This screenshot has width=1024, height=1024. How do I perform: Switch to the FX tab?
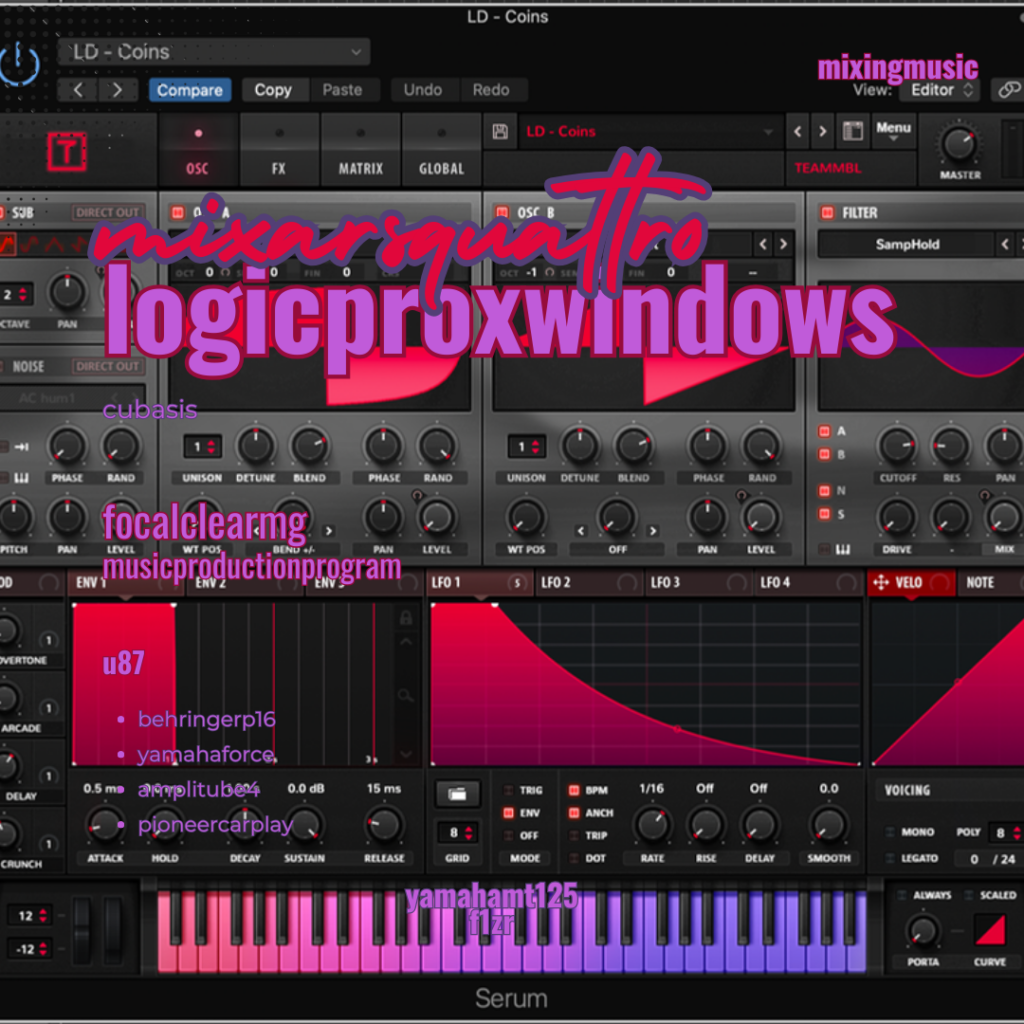pyautogui.click(x=279, y=152)
